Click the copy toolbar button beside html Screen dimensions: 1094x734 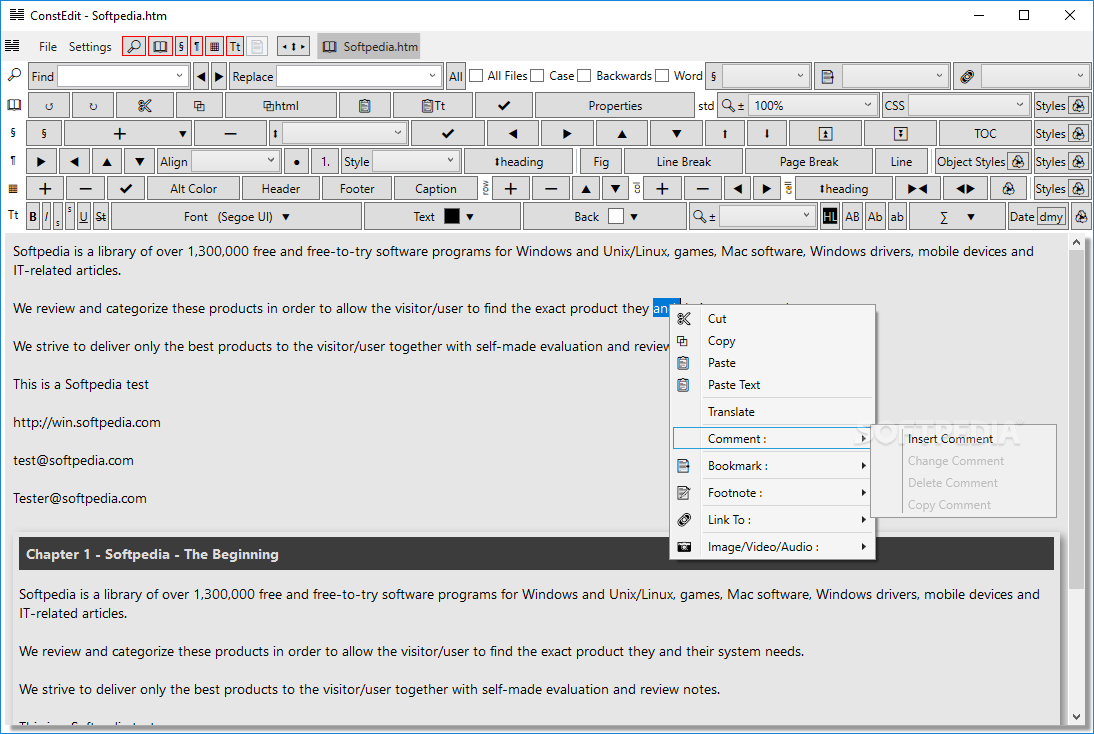point(199,105)
